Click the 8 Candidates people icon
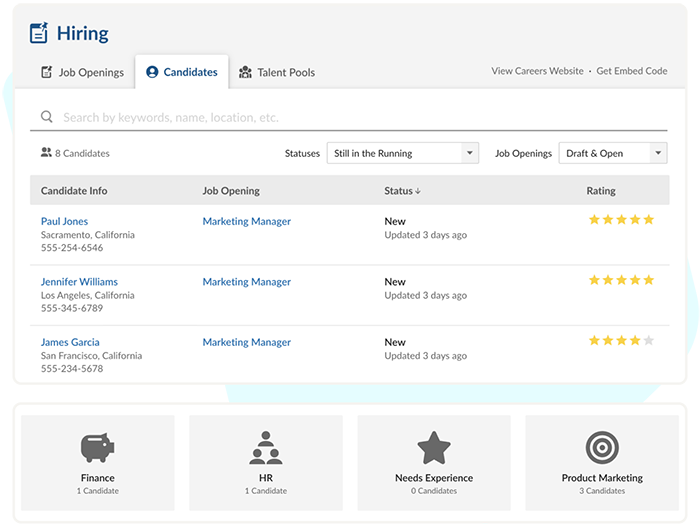This screenshot has width=700, height=526. click(46, 152)
